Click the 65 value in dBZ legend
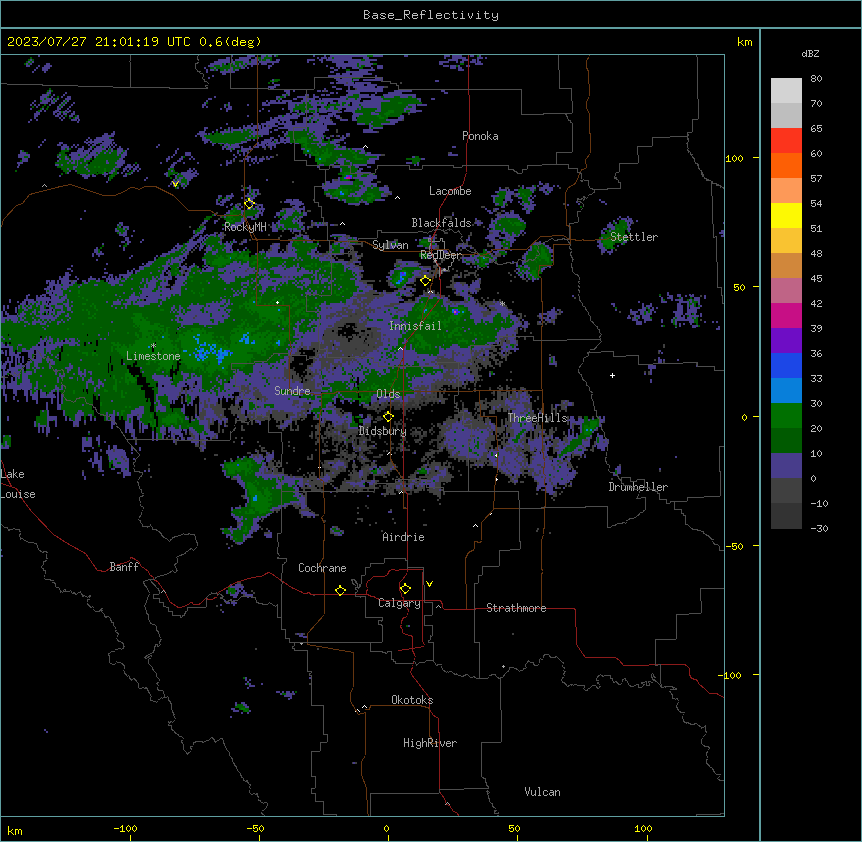The image size is (862, 842). [x=816, y=129]
